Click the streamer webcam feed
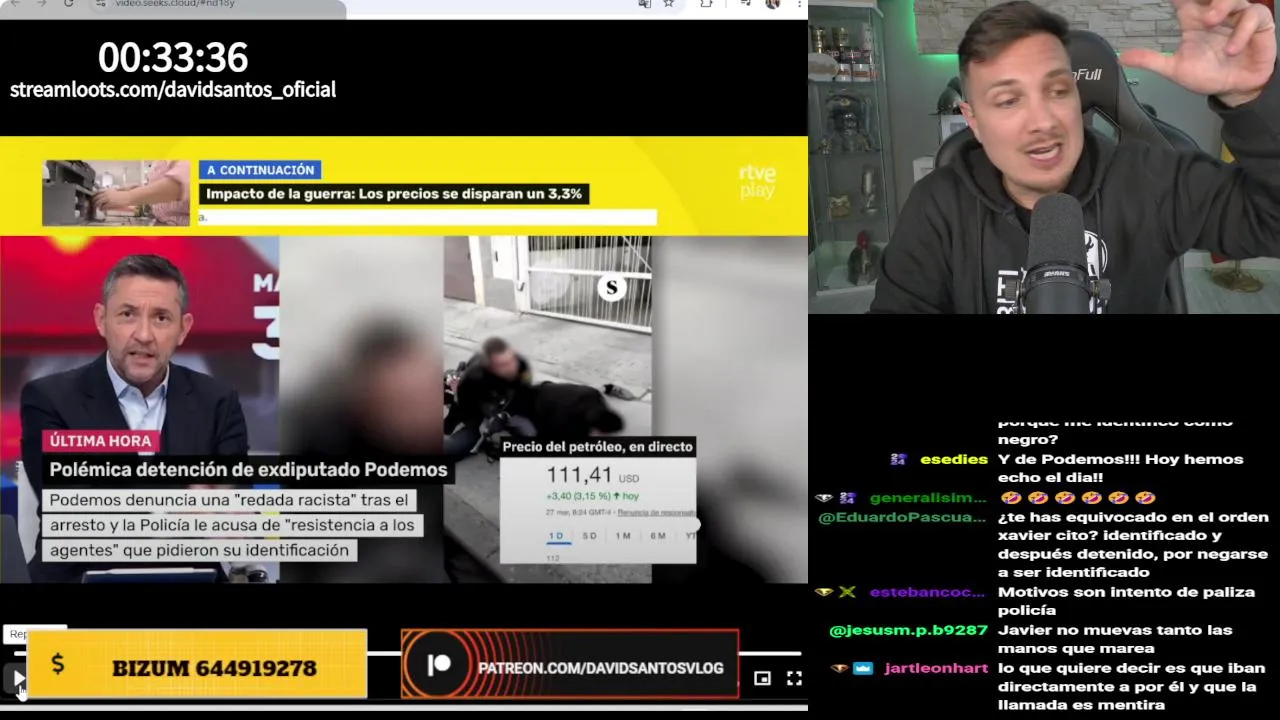This screenshot has width=1280, height=720. click(x=1044, y=157)
